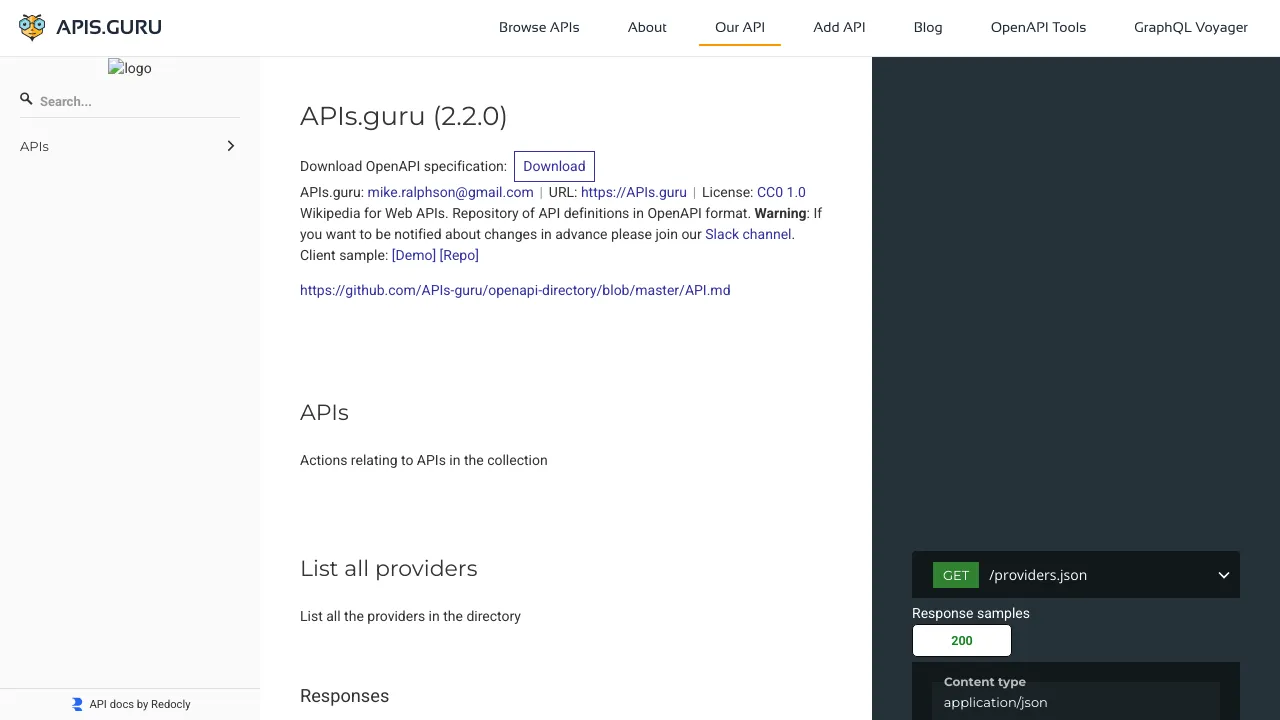Open GraphQL Voyager from the navbar
The width and height of the screenshot is (1280, 720).
pos(1191,27)
